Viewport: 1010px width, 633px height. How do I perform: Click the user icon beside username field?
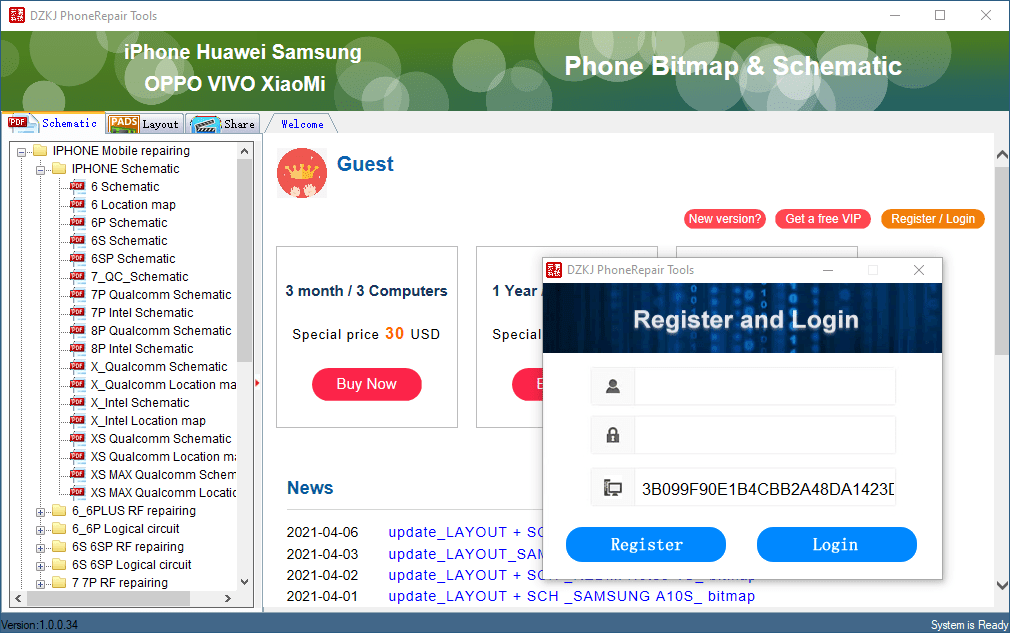613,386
